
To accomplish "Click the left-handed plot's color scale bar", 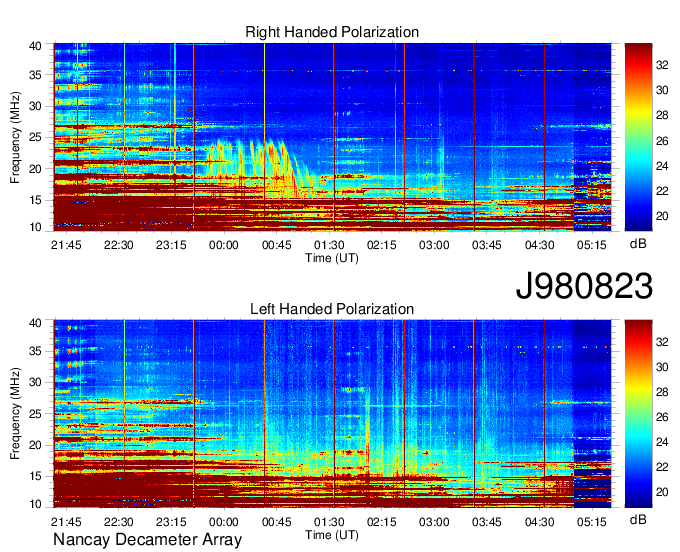I will click(638, 414).
